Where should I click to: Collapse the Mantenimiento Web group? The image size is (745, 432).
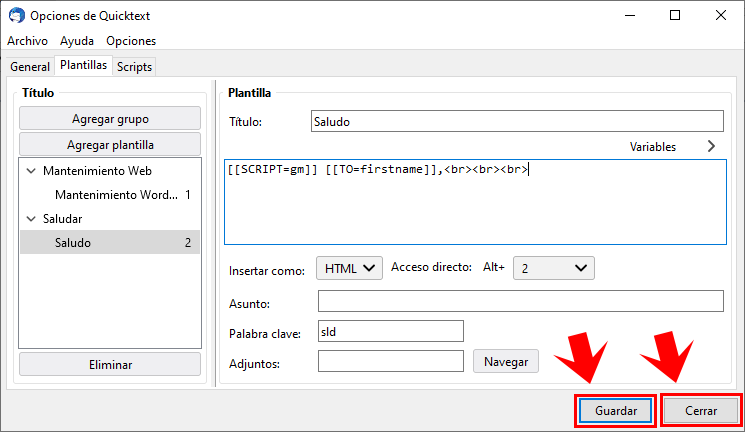click(x=31, y=171)
